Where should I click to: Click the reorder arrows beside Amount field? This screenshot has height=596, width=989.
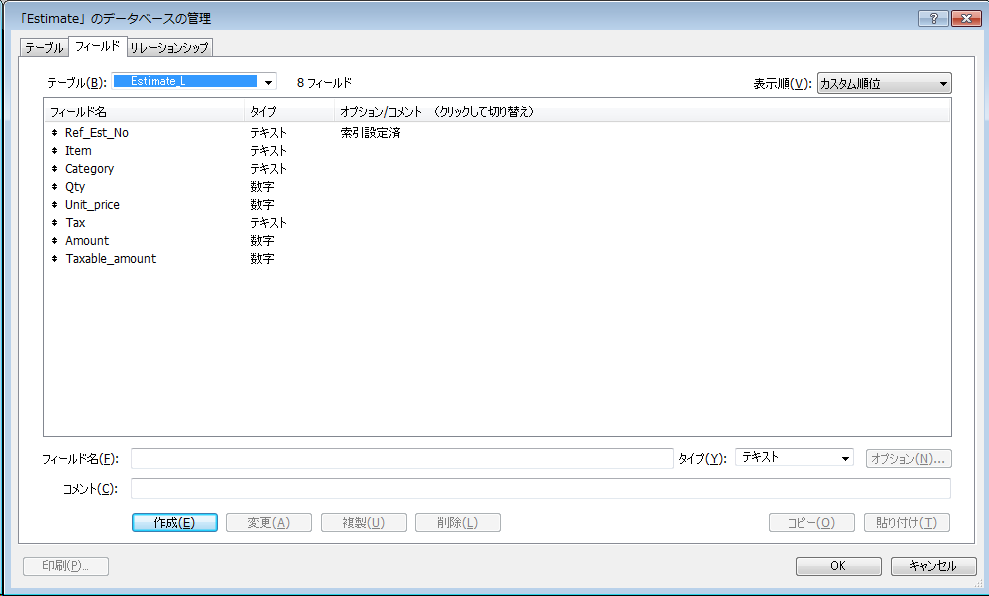tap(53, 240)
